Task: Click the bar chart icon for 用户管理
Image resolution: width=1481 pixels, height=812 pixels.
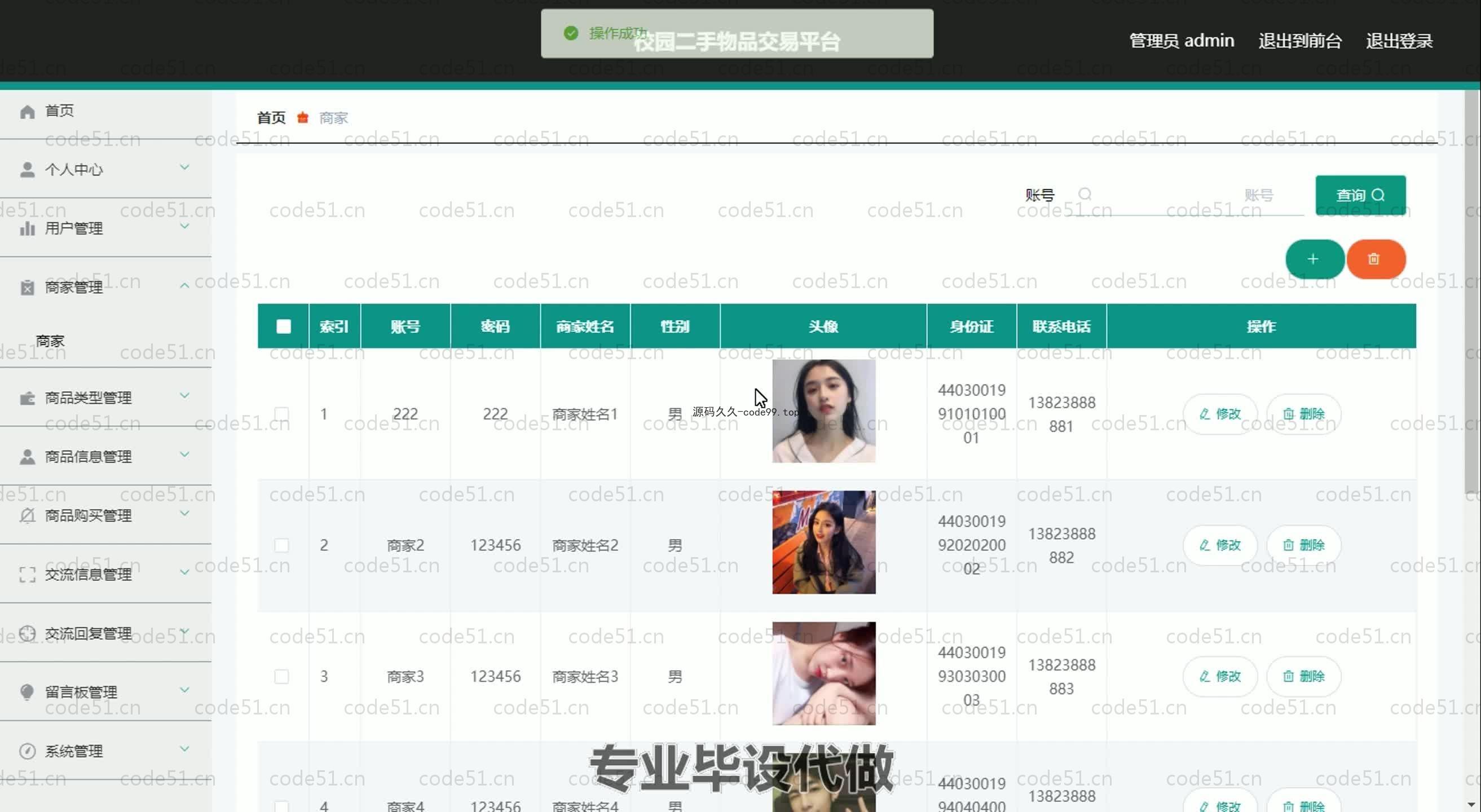Action: click(x=27, y=229)
